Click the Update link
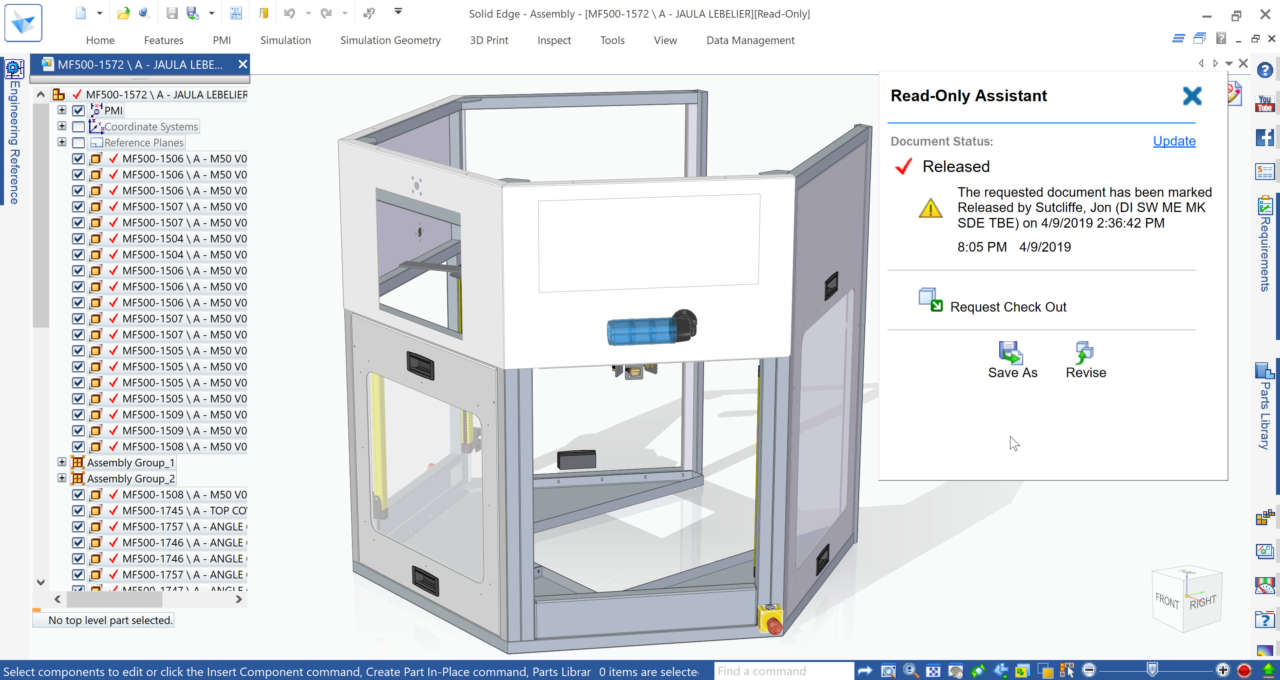This screenshot has width=1280, height=680. click(1174, 141)
